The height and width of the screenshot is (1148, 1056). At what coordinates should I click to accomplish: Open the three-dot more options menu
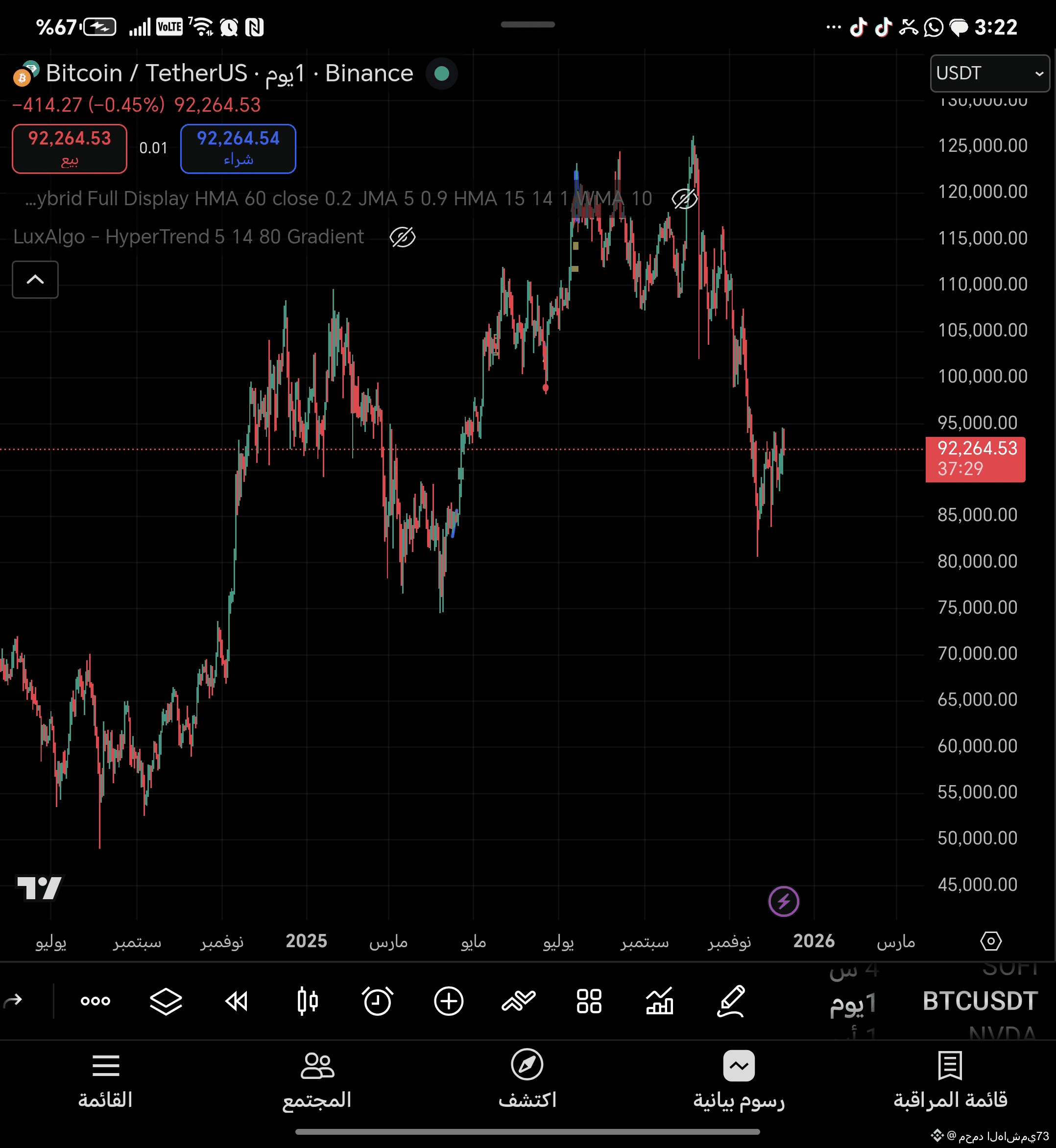tap(96, 1001)
